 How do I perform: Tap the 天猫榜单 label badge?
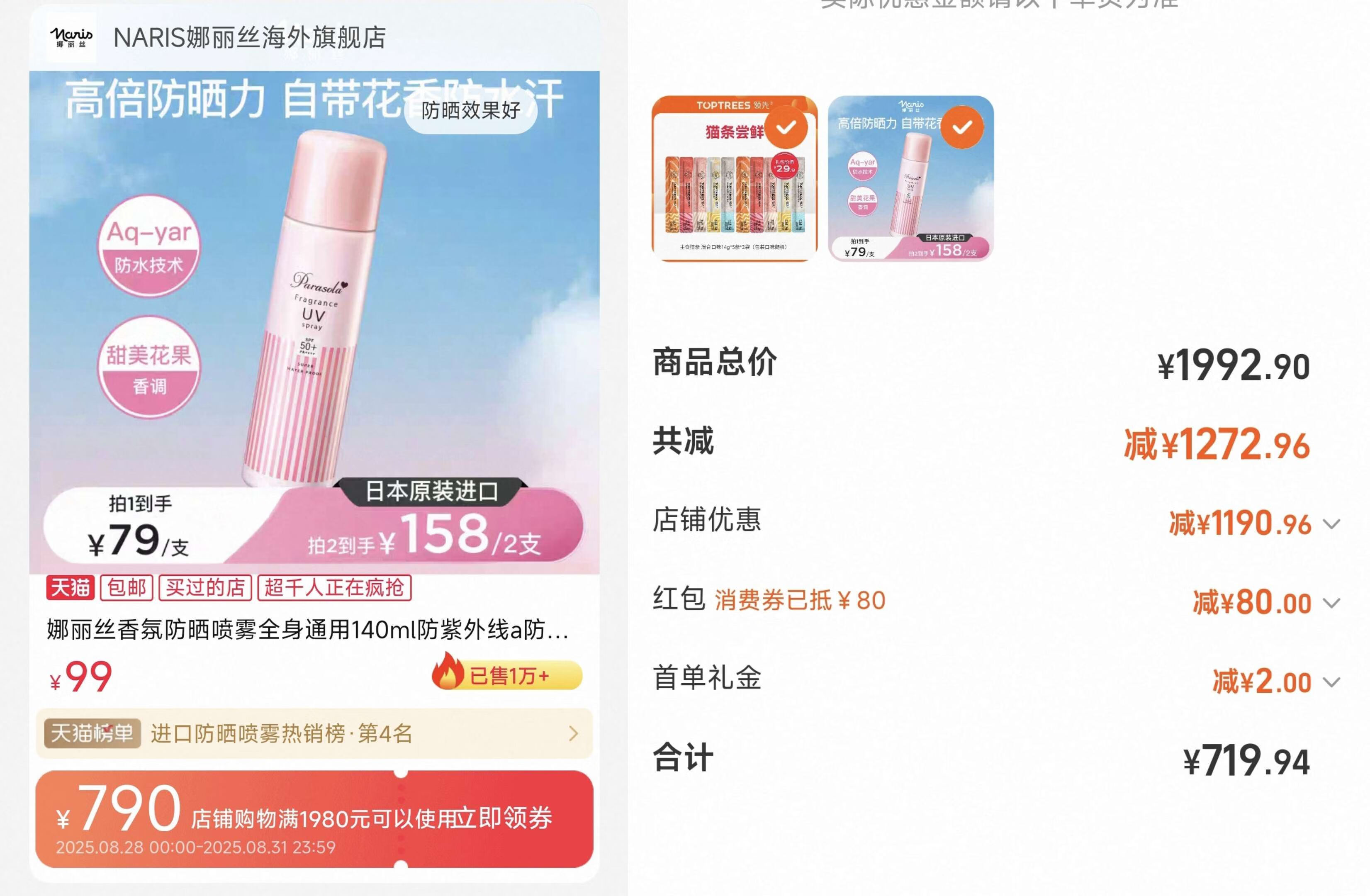click(92, 734)
